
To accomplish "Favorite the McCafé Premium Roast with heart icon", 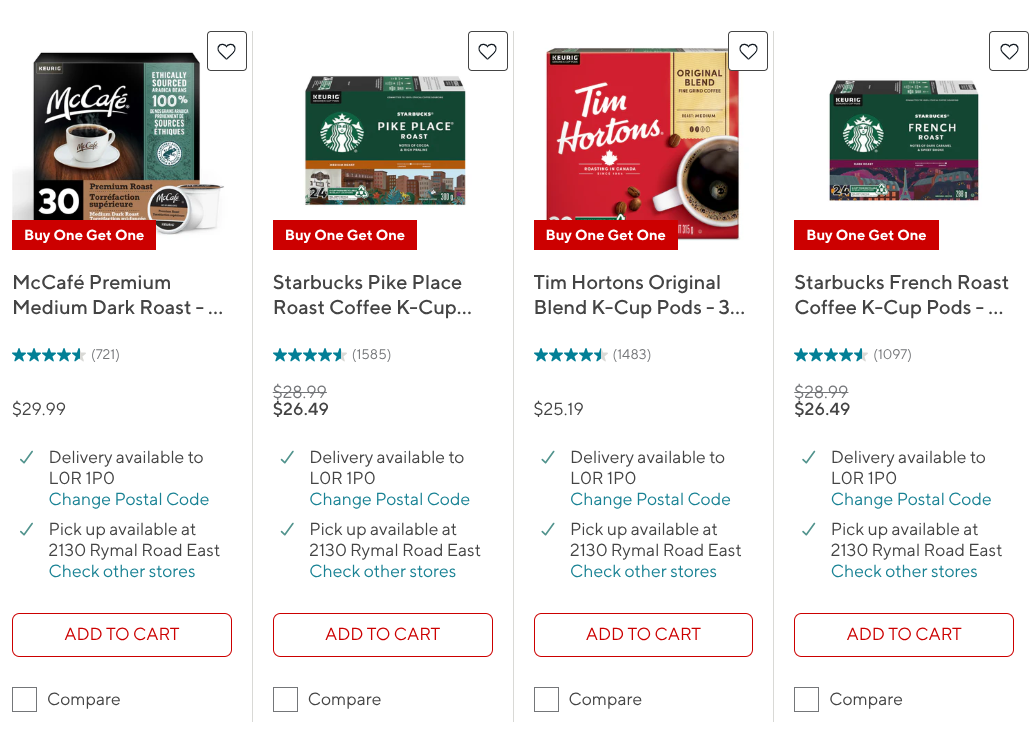I will click(x=227, y=51).
